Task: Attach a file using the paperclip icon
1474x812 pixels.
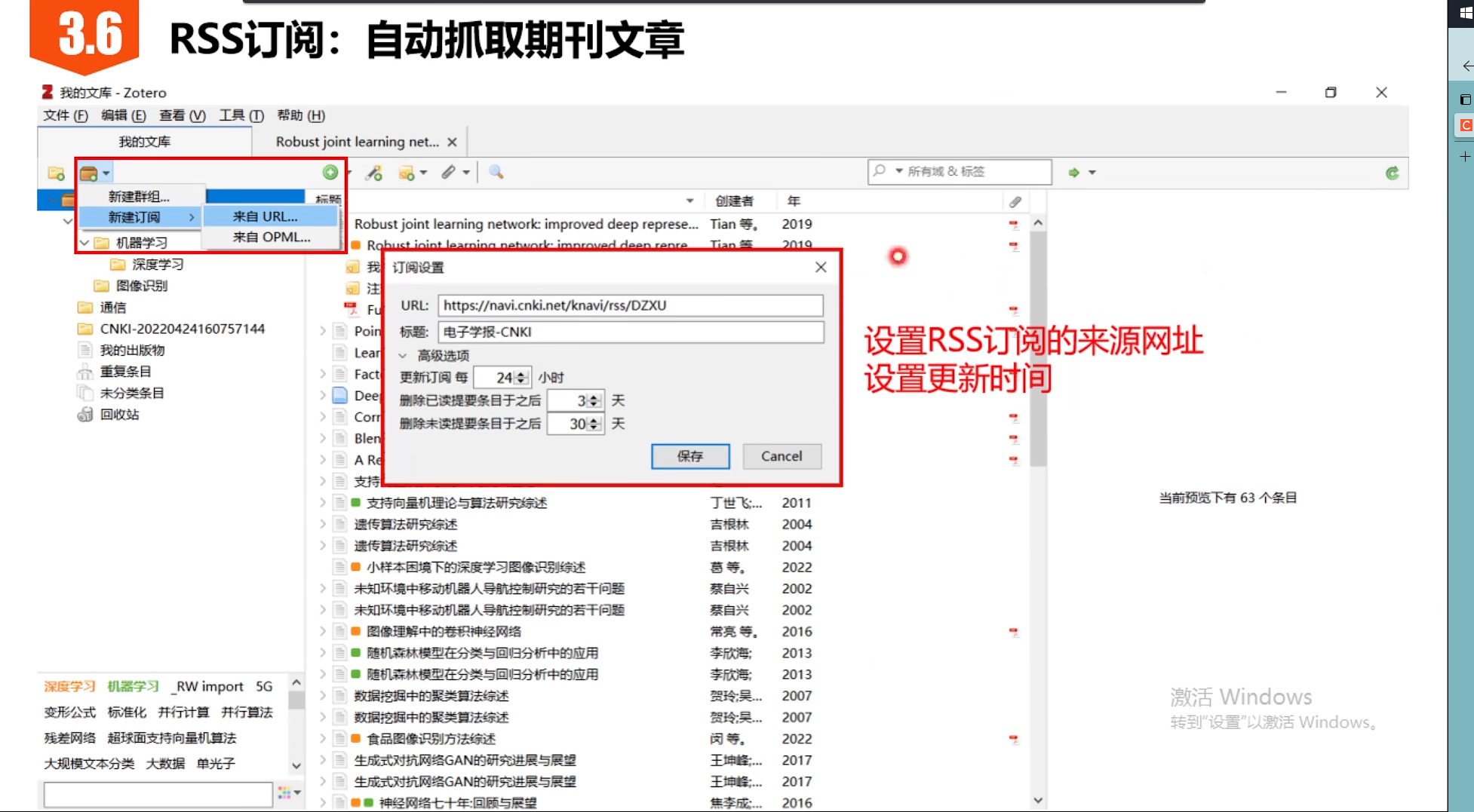Action: point(450,172)
